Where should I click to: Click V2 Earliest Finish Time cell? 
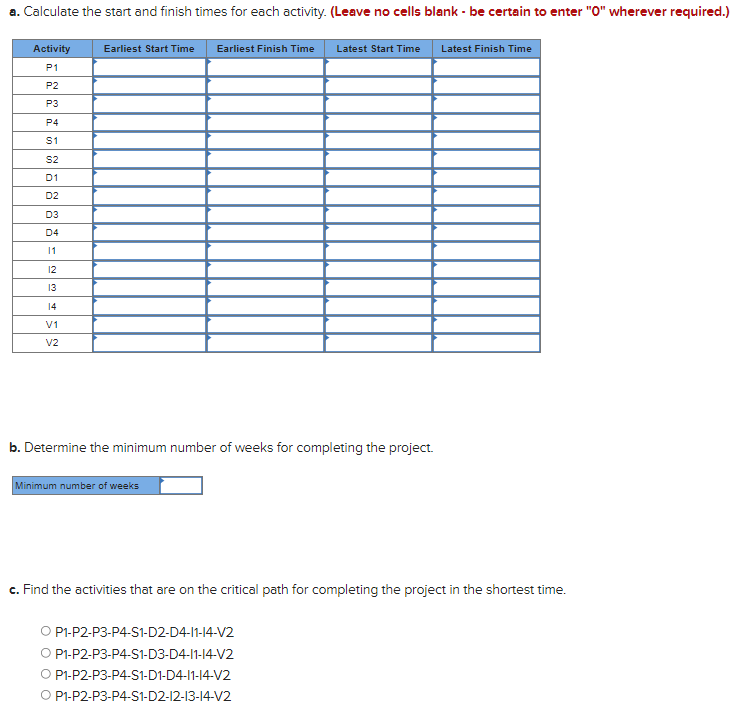coord(266,343)
